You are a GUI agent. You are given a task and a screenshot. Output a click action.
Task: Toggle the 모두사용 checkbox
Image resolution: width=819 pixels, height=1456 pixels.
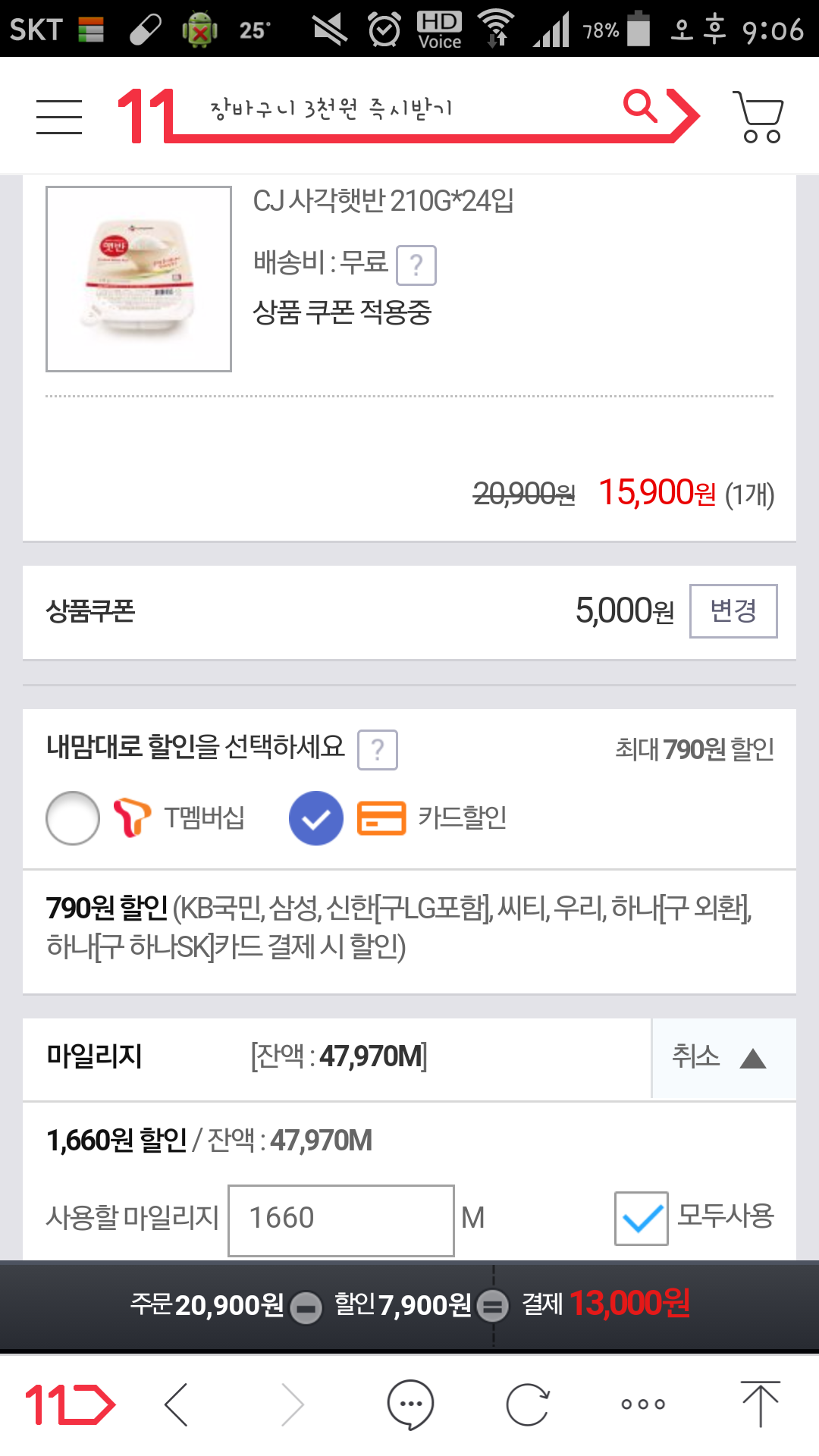(x=641, y=1218)
